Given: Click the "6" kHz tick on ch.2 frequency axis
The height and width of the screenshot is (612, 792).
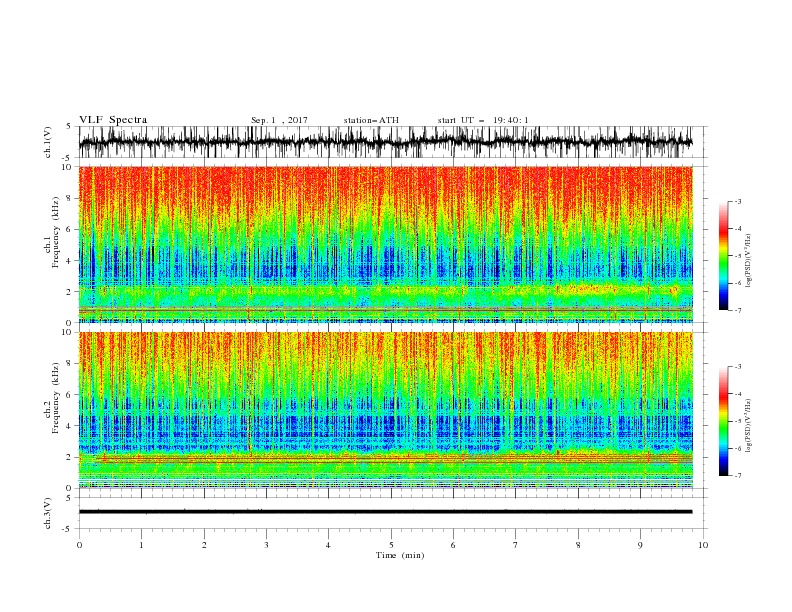Looking at the screenshot, I should (70, 394).
